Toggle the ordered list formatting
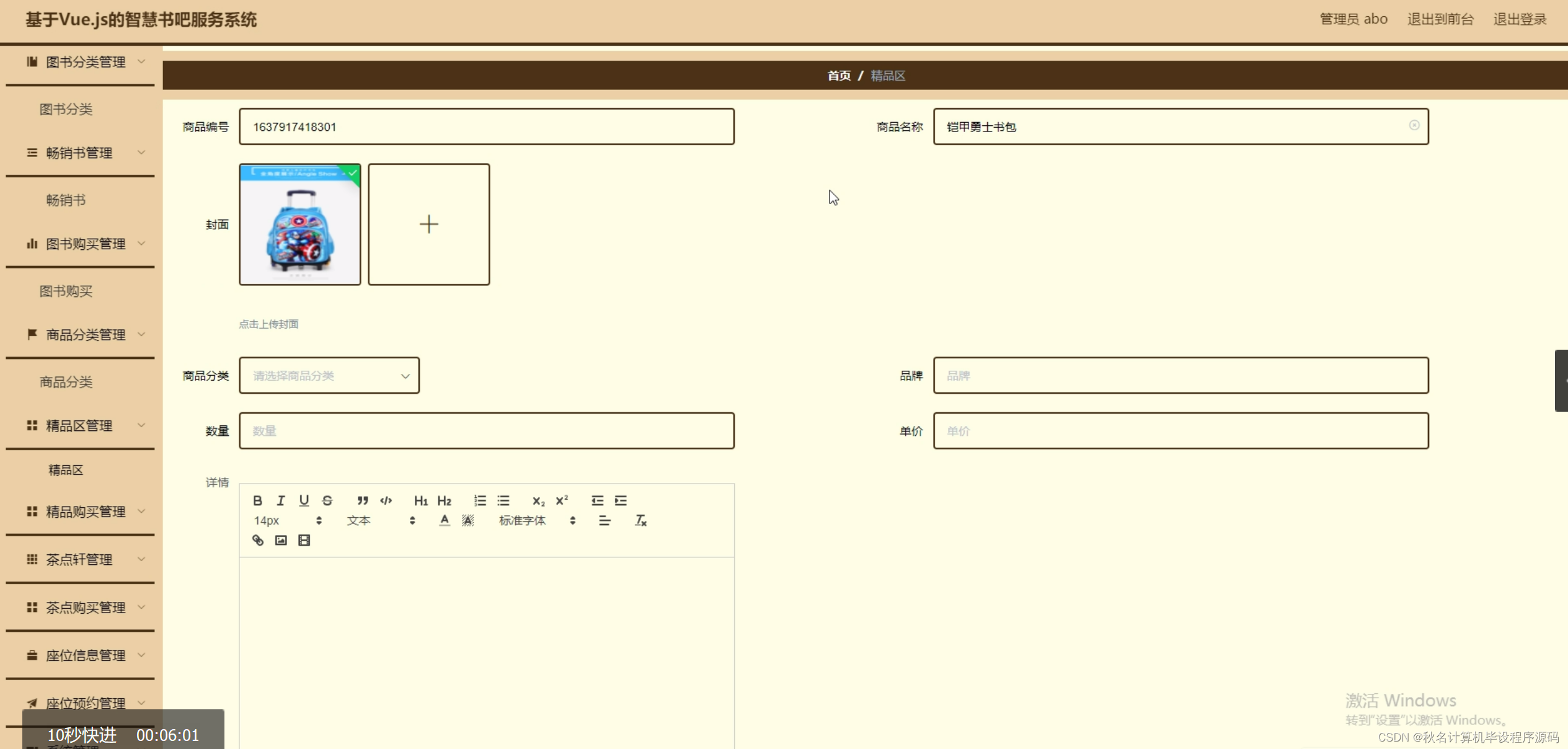1568x749 pixels. click(x=480, y=500)
